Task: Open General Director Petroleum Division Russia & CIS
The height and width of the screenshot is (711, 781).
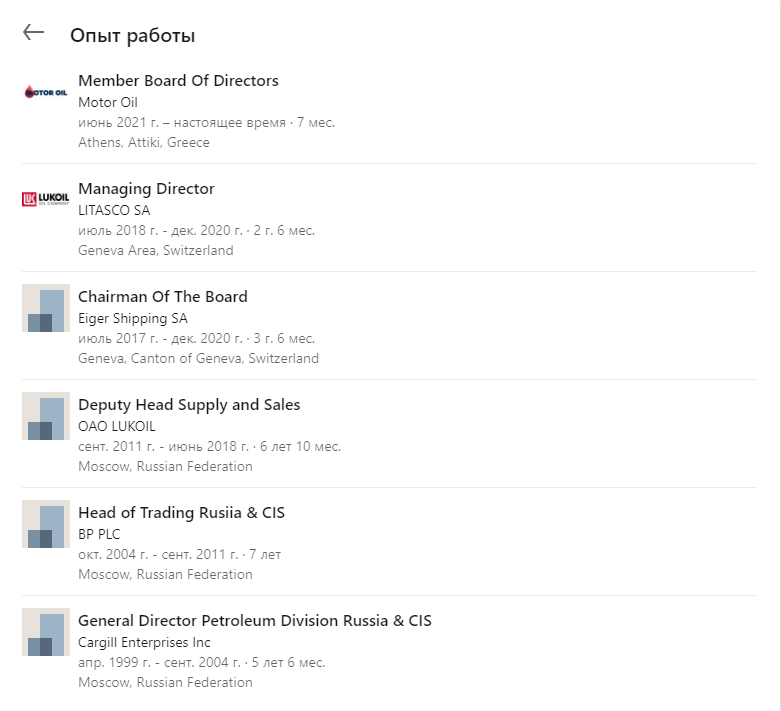Action: (x=254, y=621)
